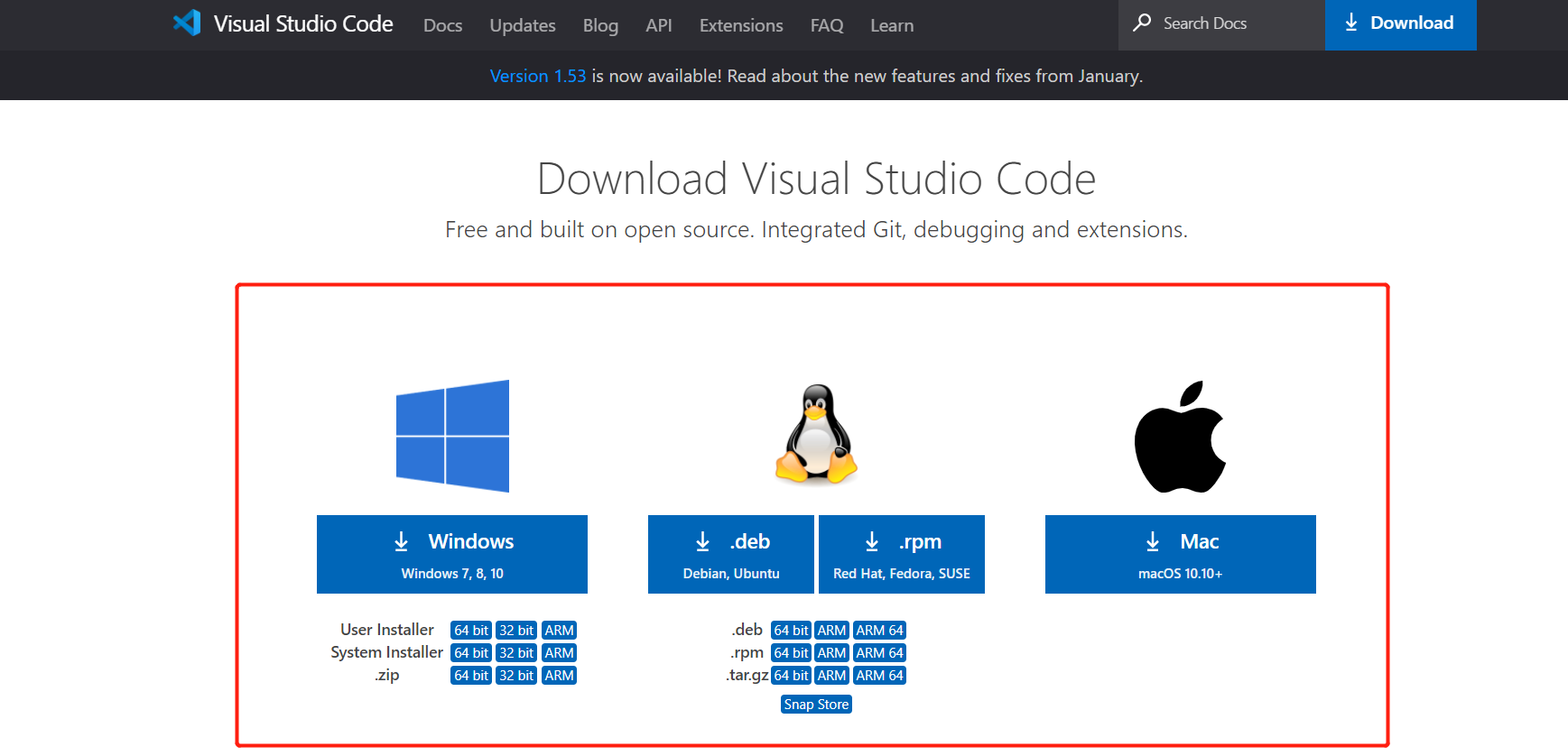Click the Windows logo image
This screenshot has width=1568, height=756.
tap(452, 436)
